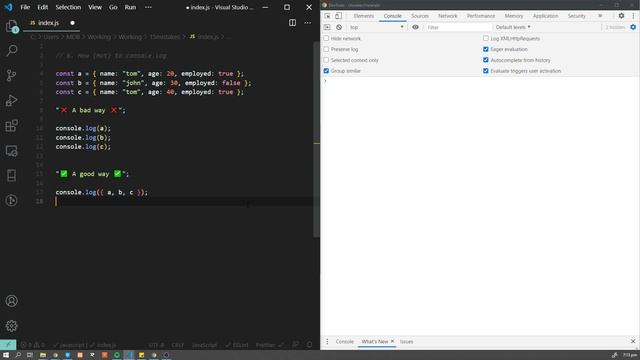Image resolution: width=640 pixels, height=360 pixels.
Task: Toggle the console settings blue gear
Action: (x=633, y=27)
